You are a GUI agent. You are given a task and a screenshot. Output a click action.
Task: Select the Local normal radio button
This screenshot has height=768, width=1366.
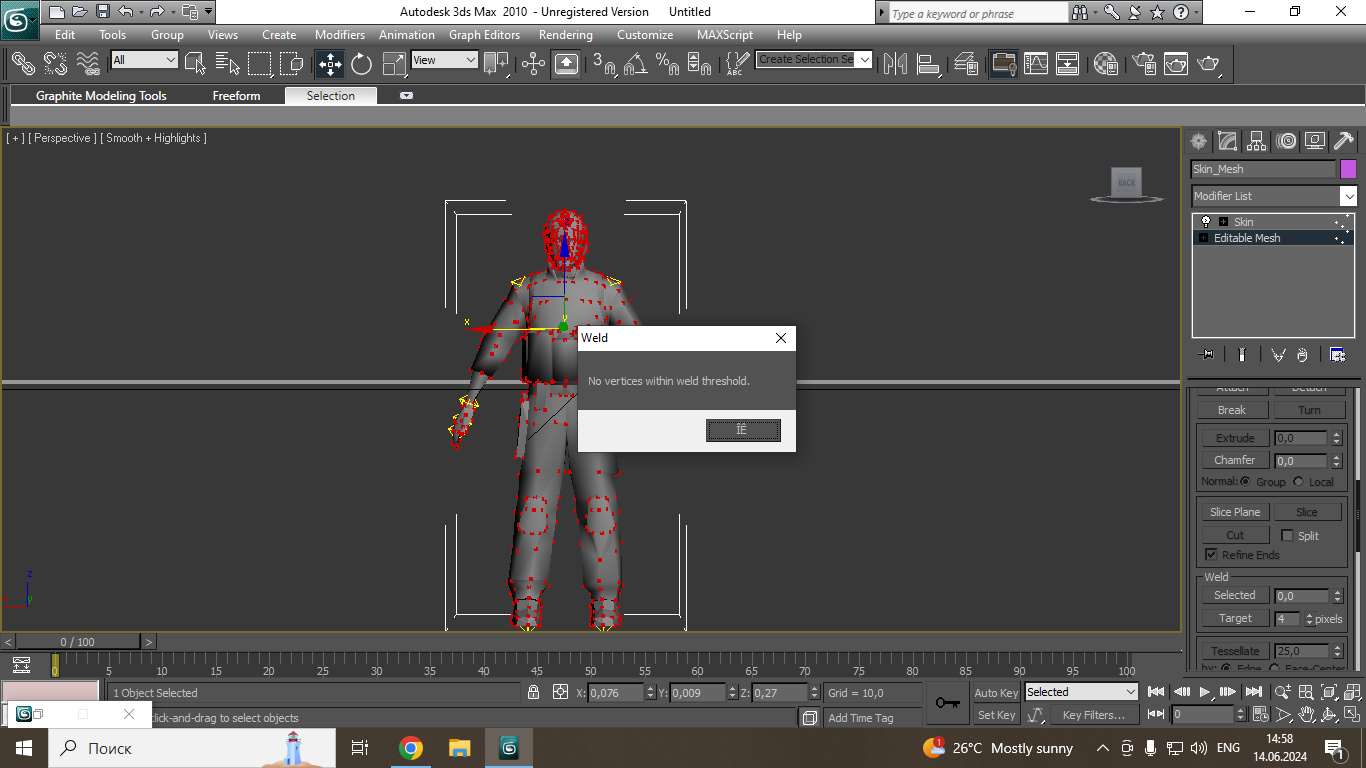tap(1298, 482)
